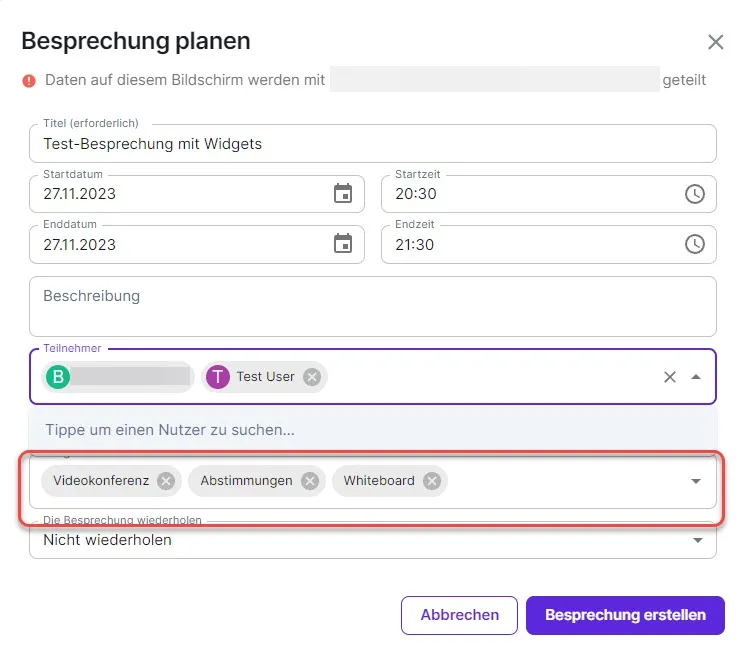The image size is (745, 657).
Task: Click the Endzeit value 21:30
Action: click(415, 245)
